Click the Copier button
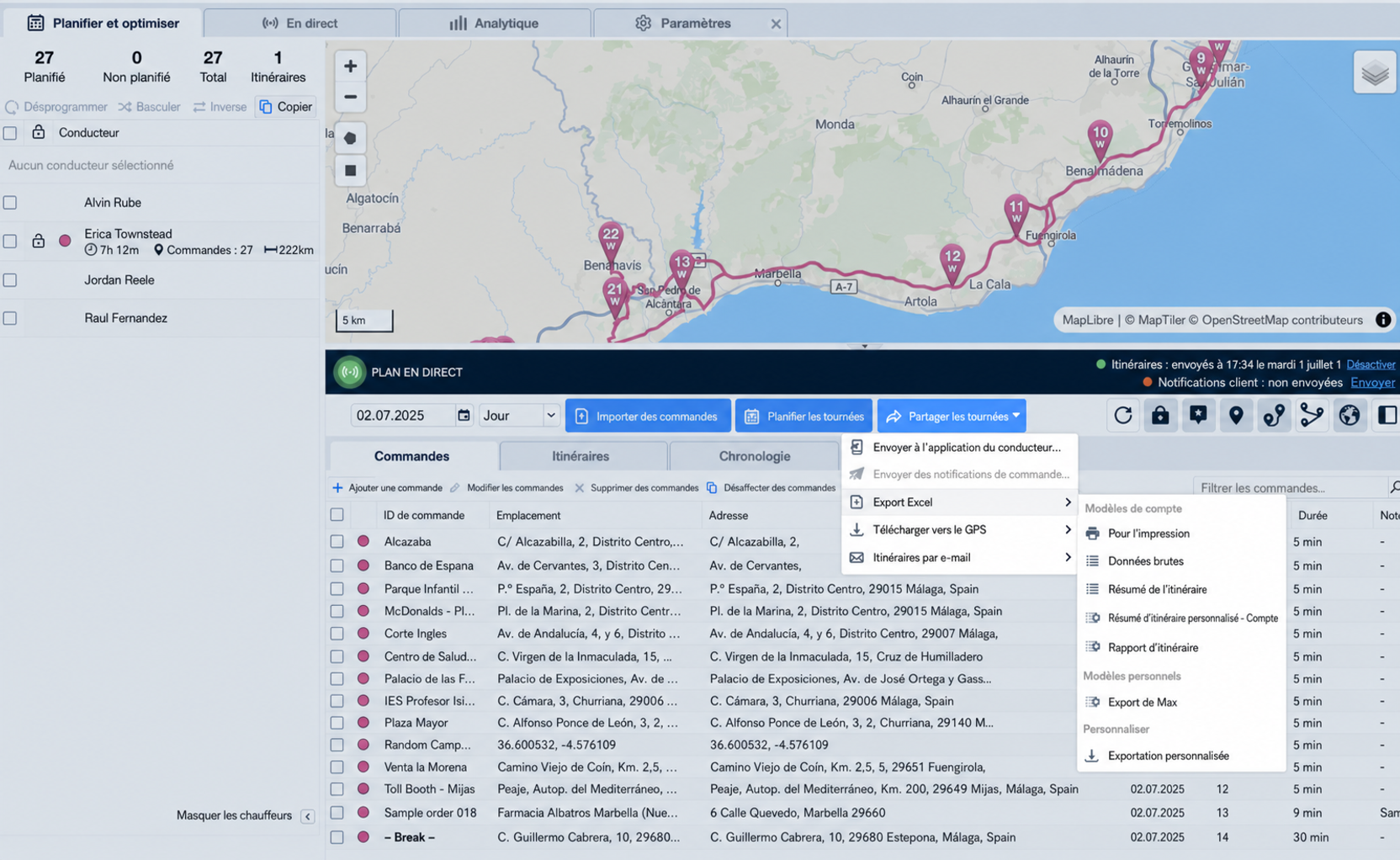Screen dimensions: 1400x860 tap(286, 107)
